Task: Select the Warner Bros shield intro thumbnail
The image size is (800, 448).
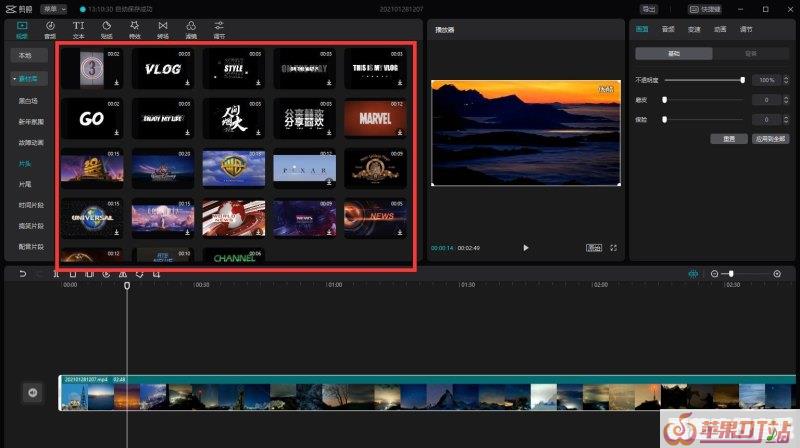Action: (234, 168)
